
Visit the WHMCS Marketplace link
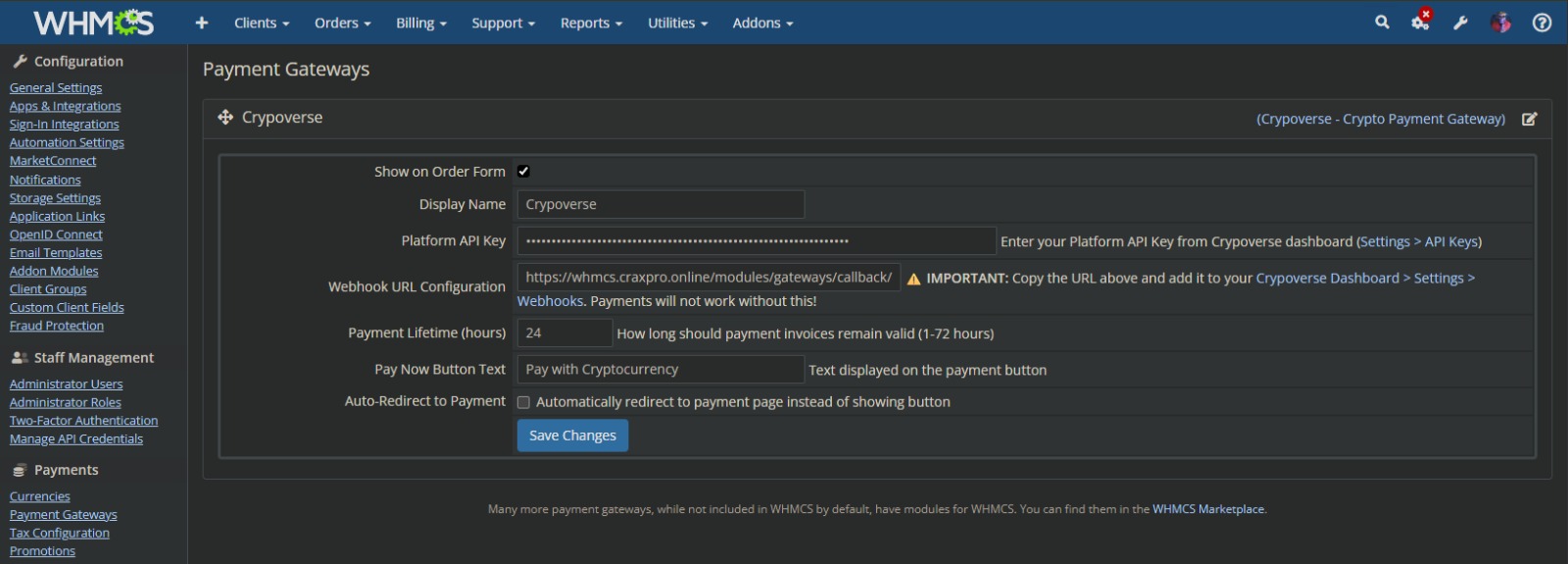1208,509
